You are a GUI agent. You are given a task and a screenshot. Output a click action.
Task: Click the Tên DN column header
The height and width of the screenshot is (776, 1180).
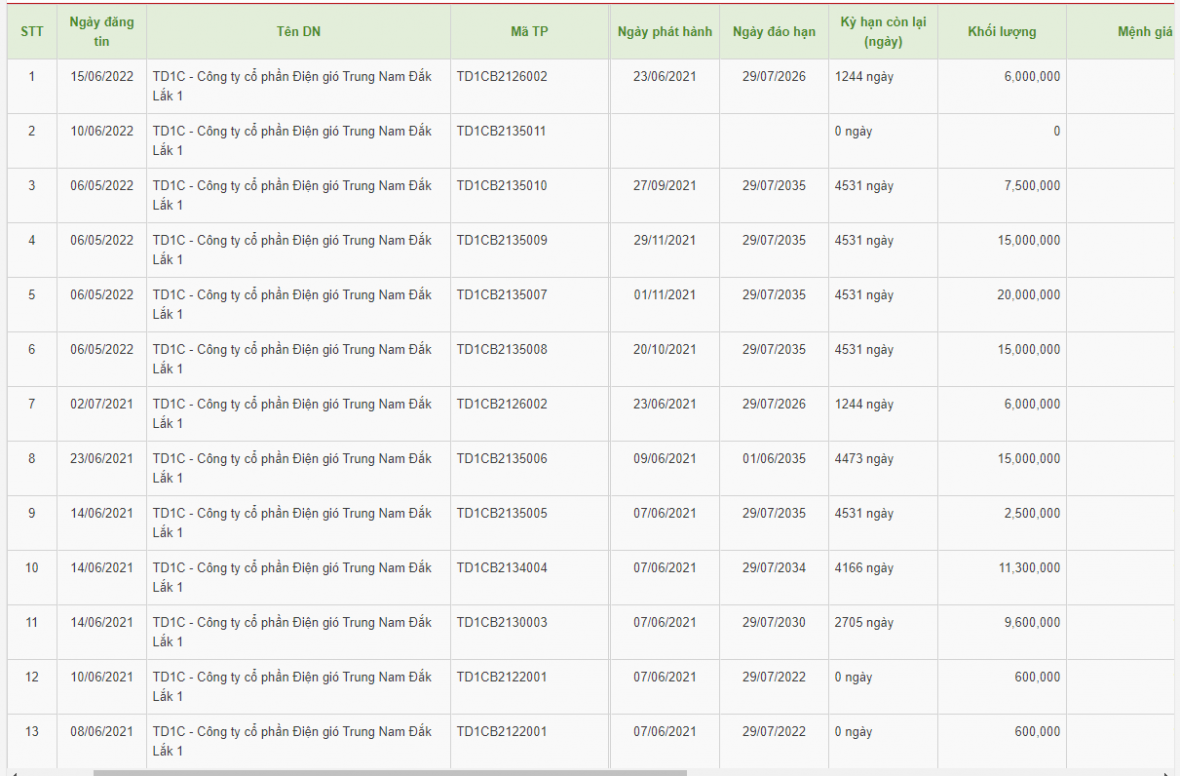pyautogui.click(x=298, y=31)
